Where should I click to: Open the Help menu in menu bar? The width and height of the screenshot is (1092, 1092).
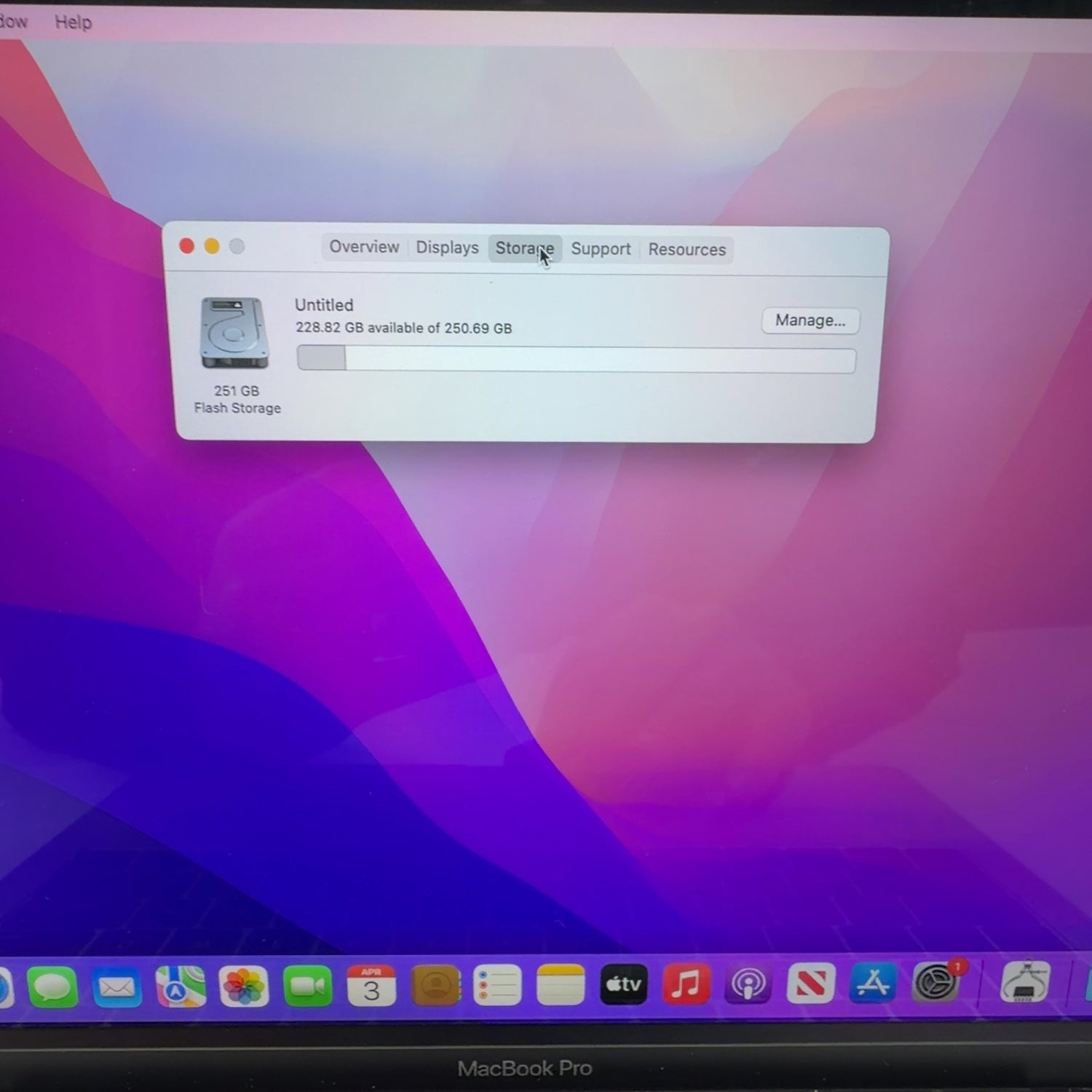tap(74, 22)
